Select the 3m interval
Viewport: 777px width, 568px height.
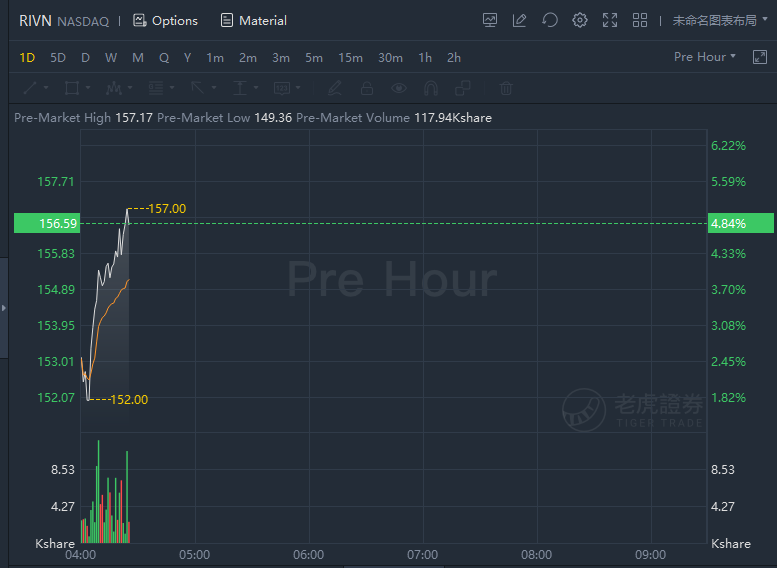click(x=281, y=58)
